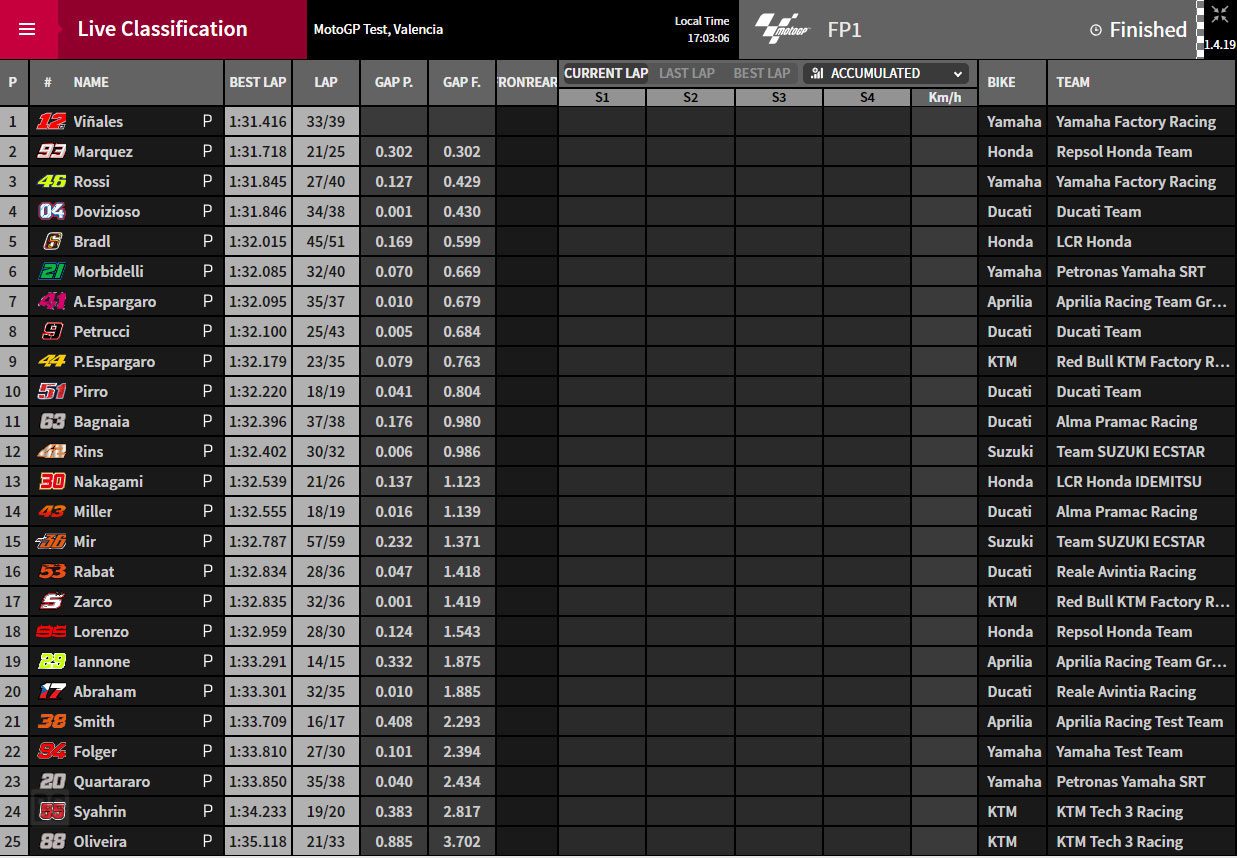This screenshot has width=1237, height=858.
Task: Click rider number 9 badge for Petrucci
Action: pos(53,331)
